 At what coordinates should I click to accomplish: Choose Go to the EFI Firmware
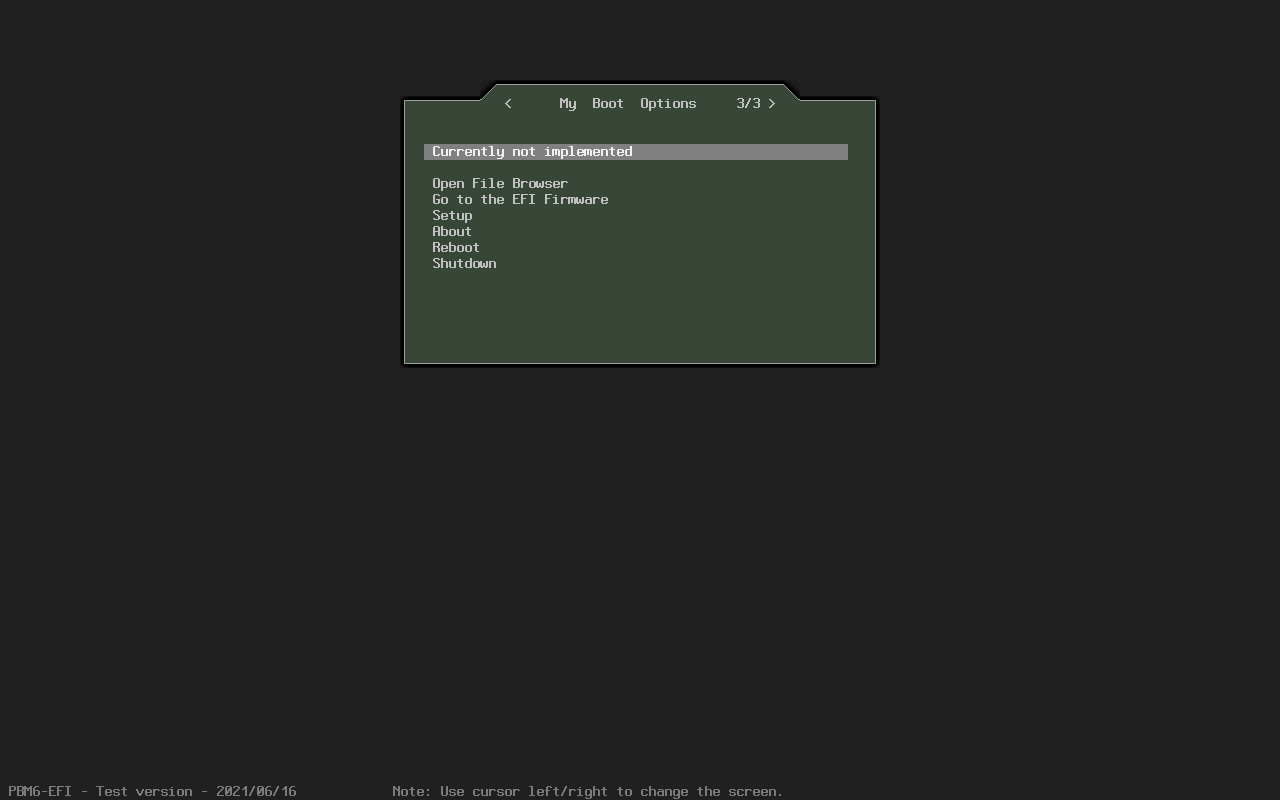(x=519, y=200)
